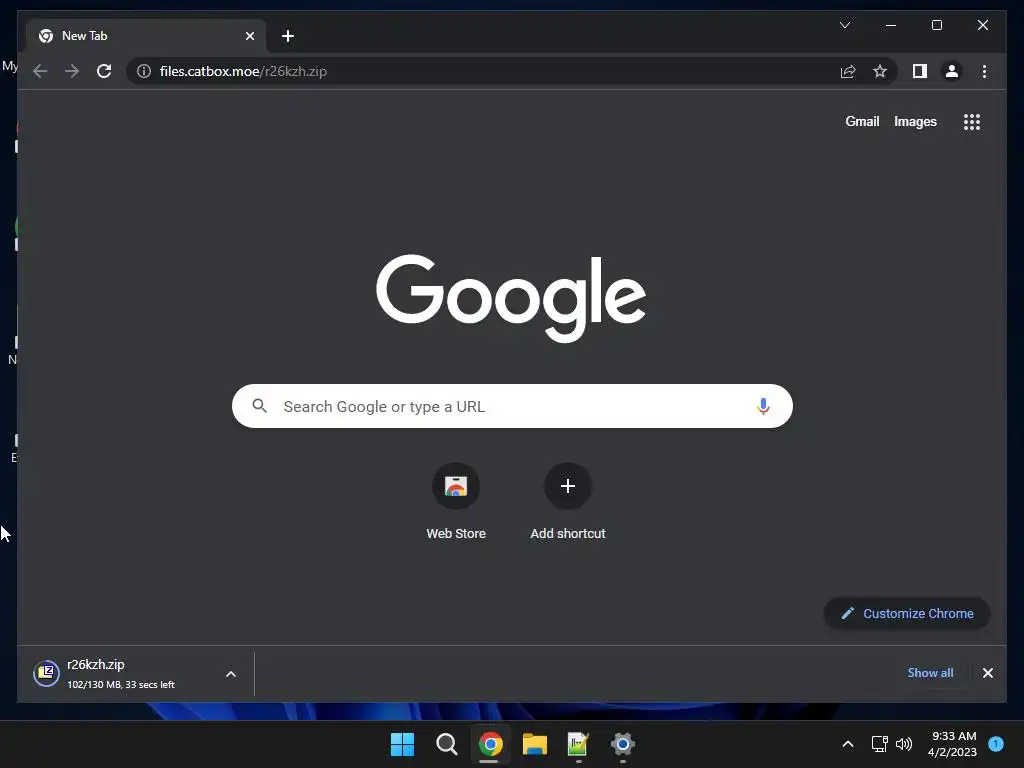Minimize the Chrome window

point(891,25)
